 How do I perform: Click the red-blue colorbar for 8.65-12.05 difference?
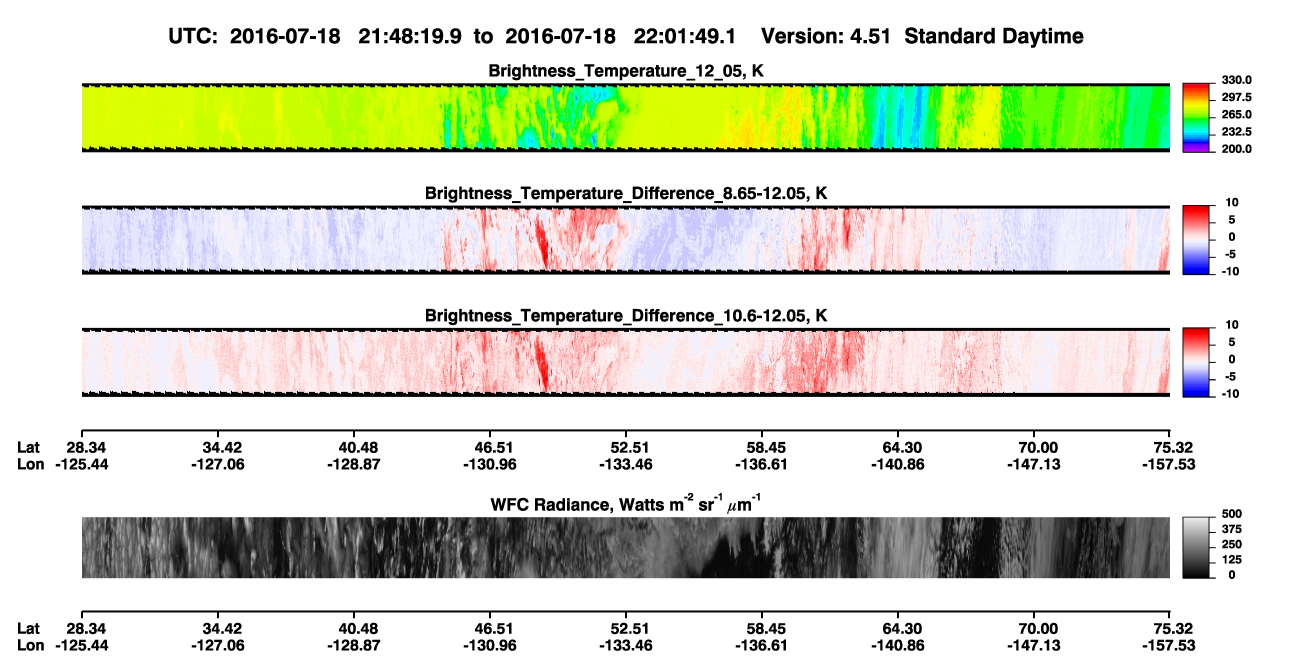point(1196,239)
